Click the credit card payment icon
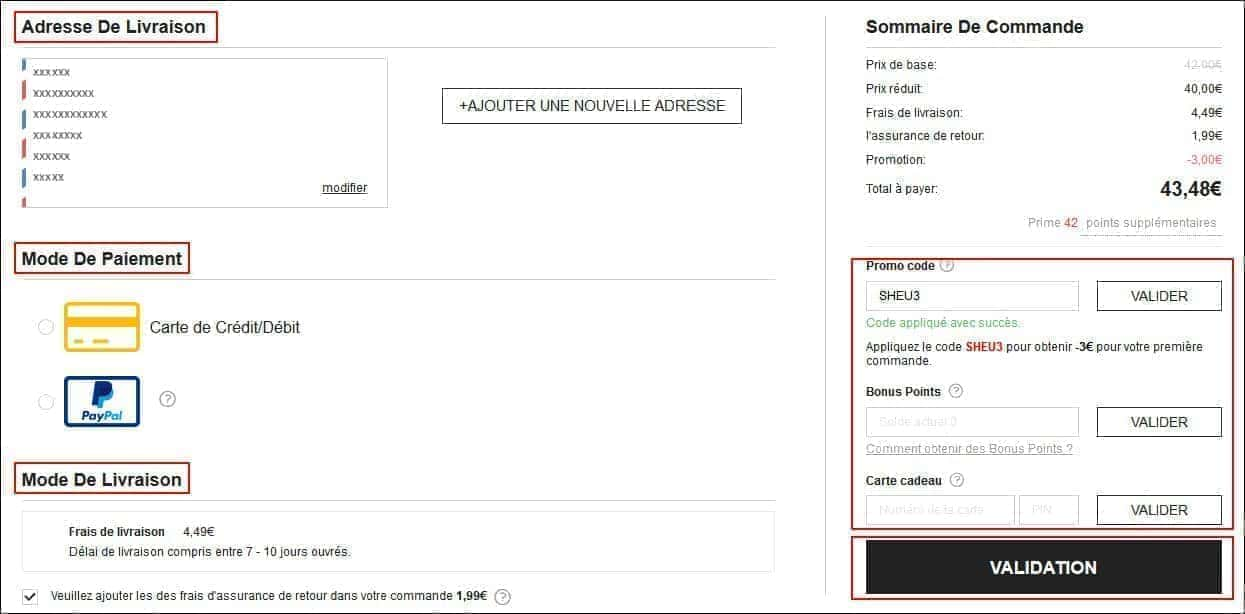The image size is (1245, 614). click(x=102, y=327)
